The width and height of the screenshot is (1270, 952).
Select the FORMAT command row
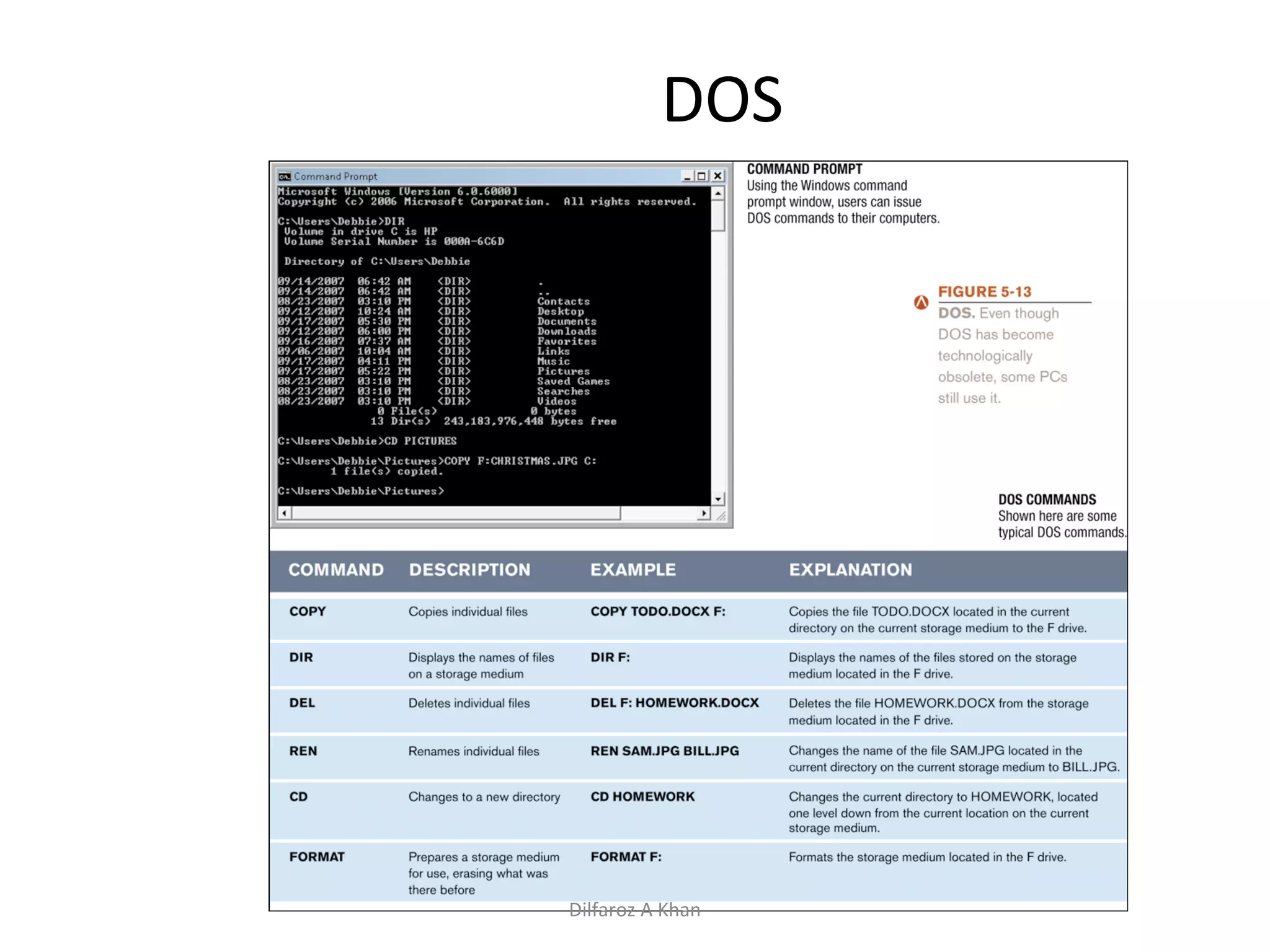pyautogui.click(x=317, y=857)
